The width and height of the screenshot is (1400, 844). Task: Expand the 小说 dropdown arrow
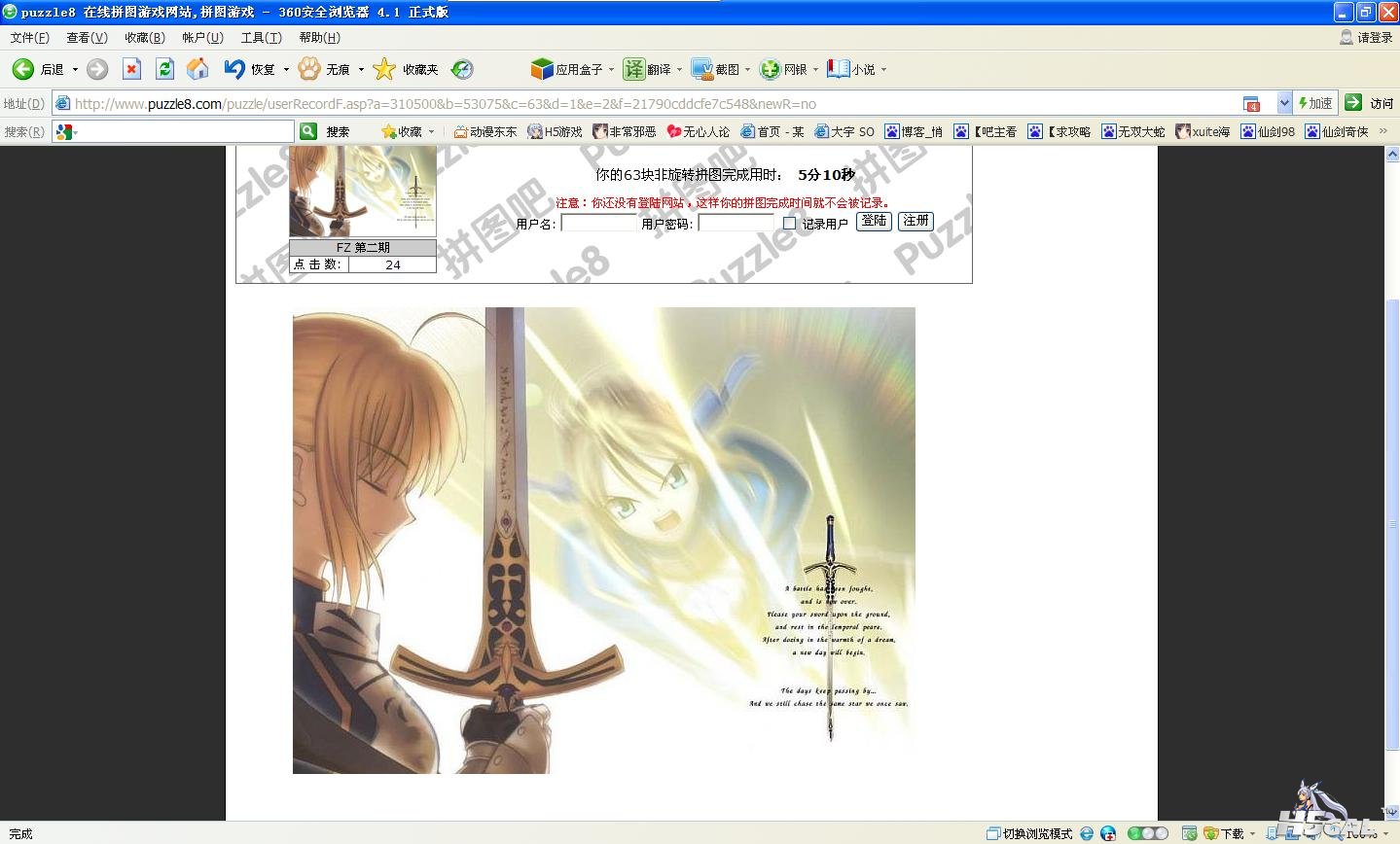[883, 70]
